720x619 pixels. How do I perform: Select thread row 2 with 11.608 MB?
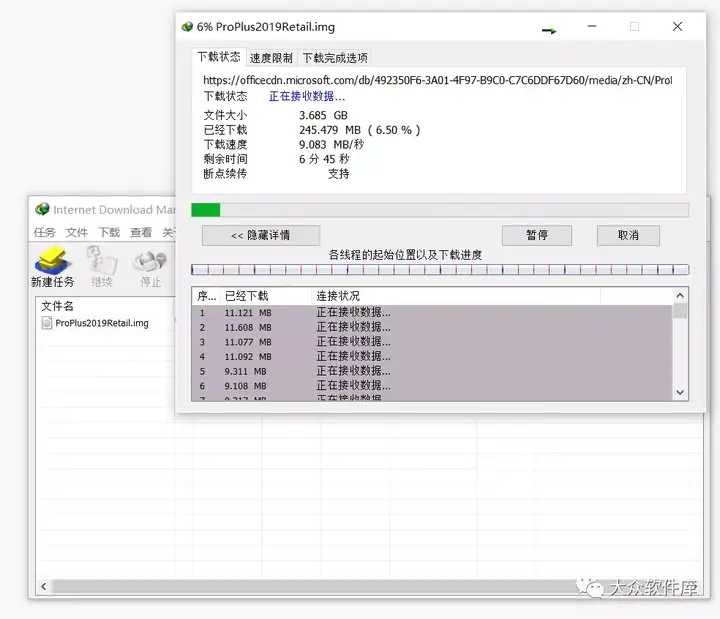pos(432,327)
